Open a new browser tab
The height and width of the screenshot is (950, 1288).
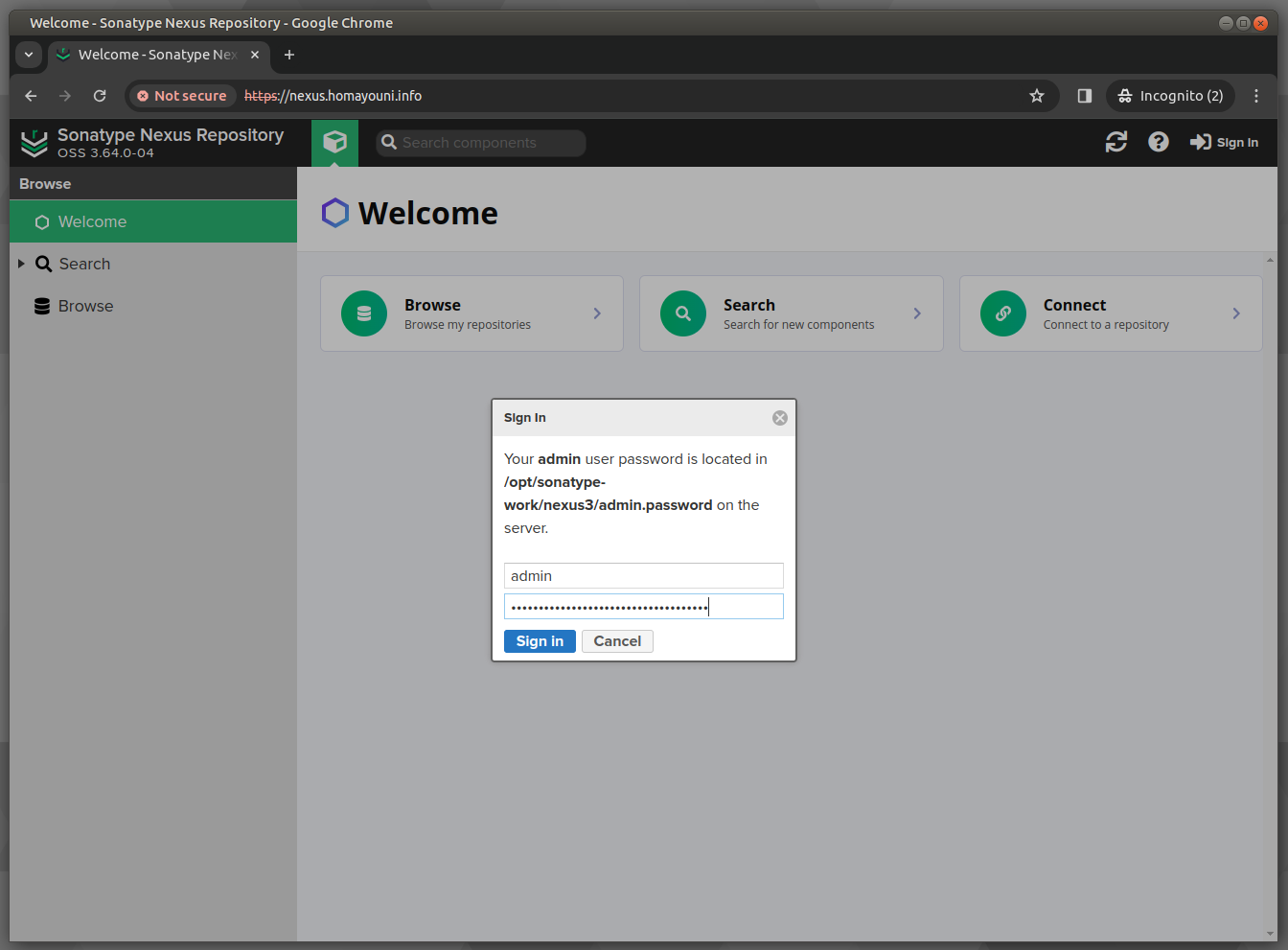[x=289, y=55]
